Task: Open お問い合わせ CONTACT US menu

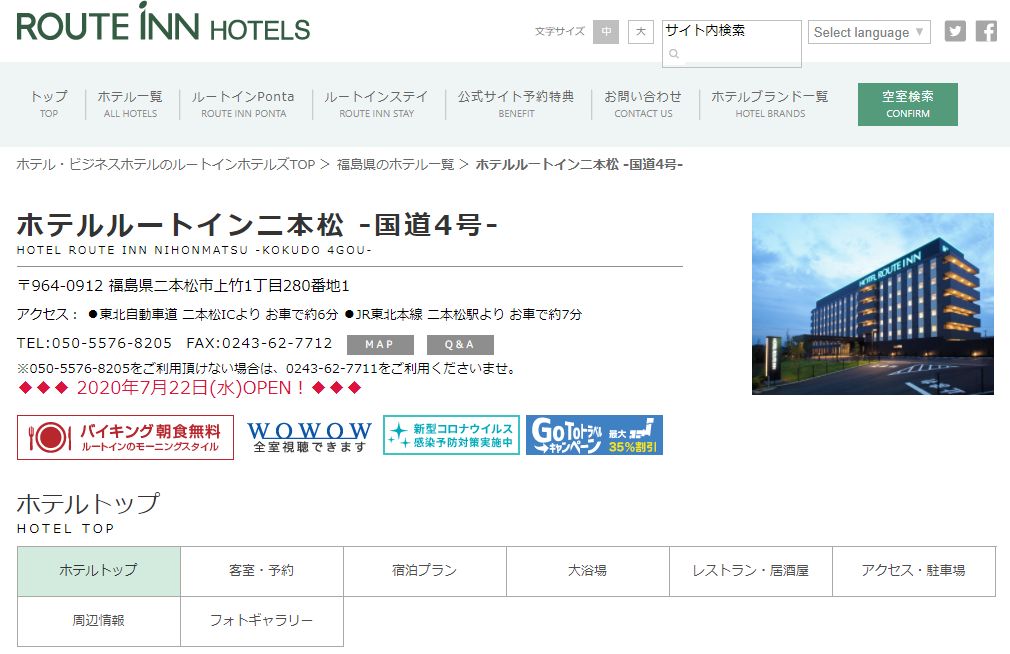Action: 643,104
